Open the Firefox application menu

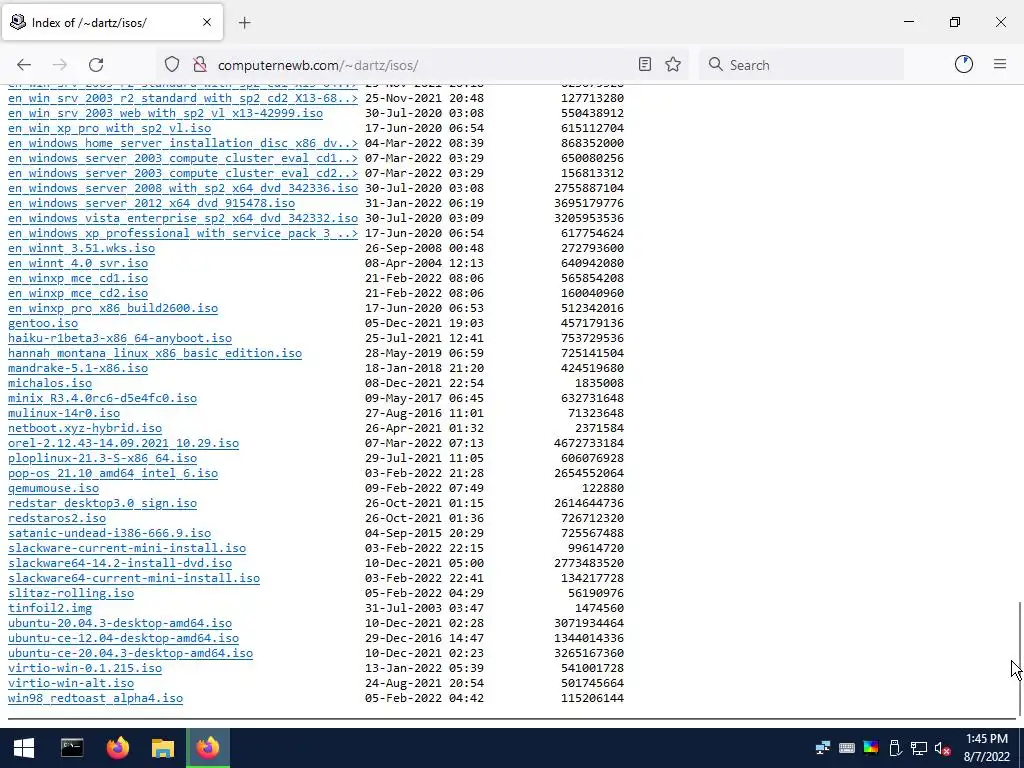pyautogui.click(x=1000, y=64)
